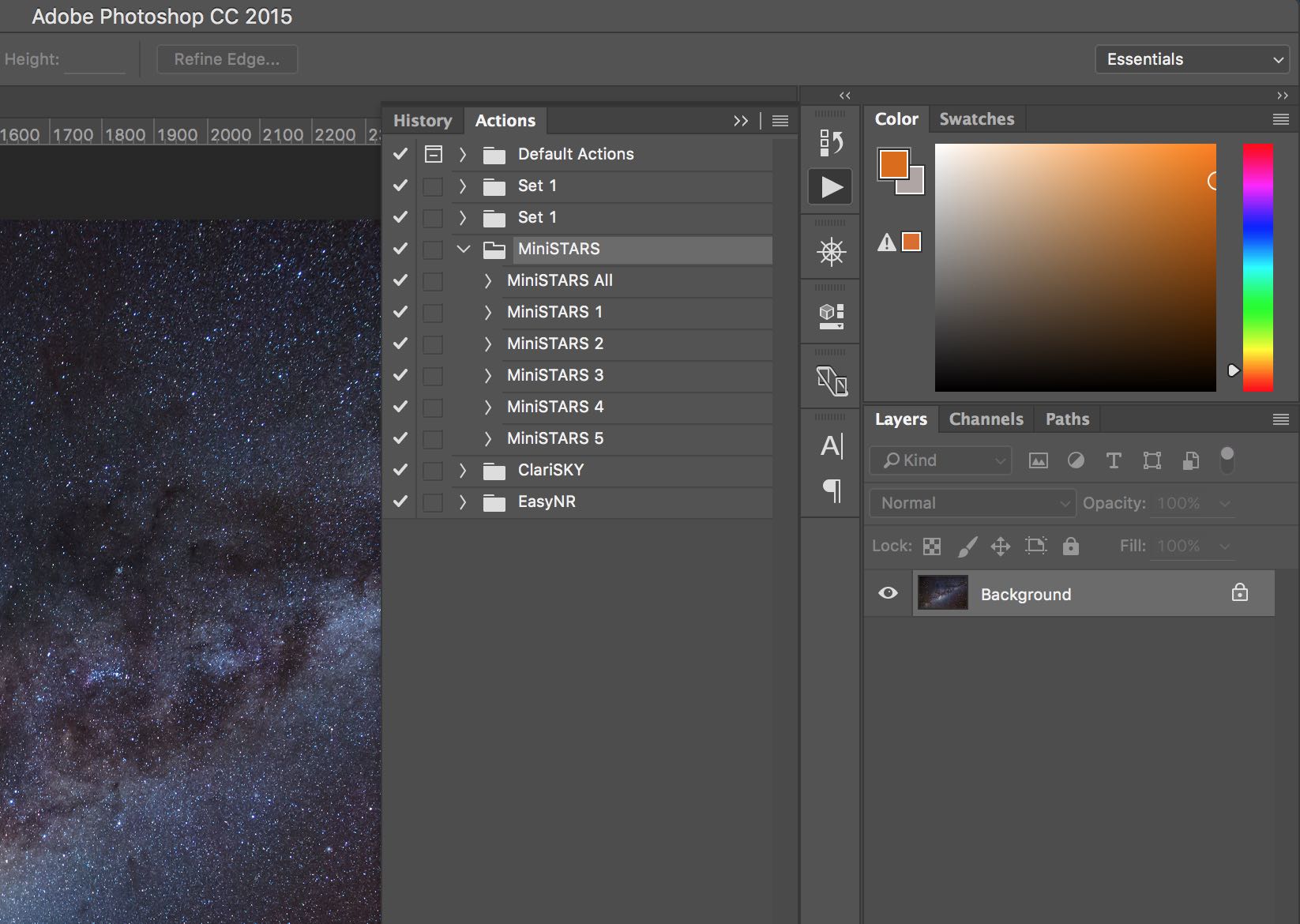This screenshot has height=924, width=1300.
Task: Click lock image pixels brush icon
Action: [x=967, y=547]
